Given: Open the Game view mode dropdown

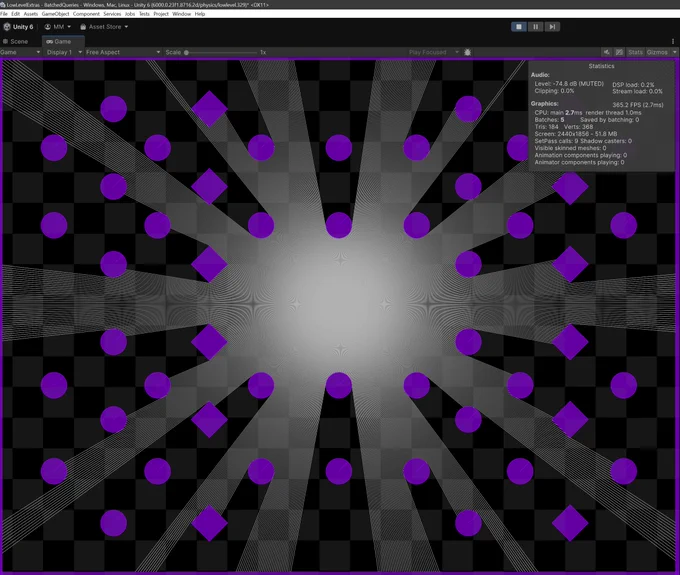Looking at the screenshot, I should (x=20, y=52).
